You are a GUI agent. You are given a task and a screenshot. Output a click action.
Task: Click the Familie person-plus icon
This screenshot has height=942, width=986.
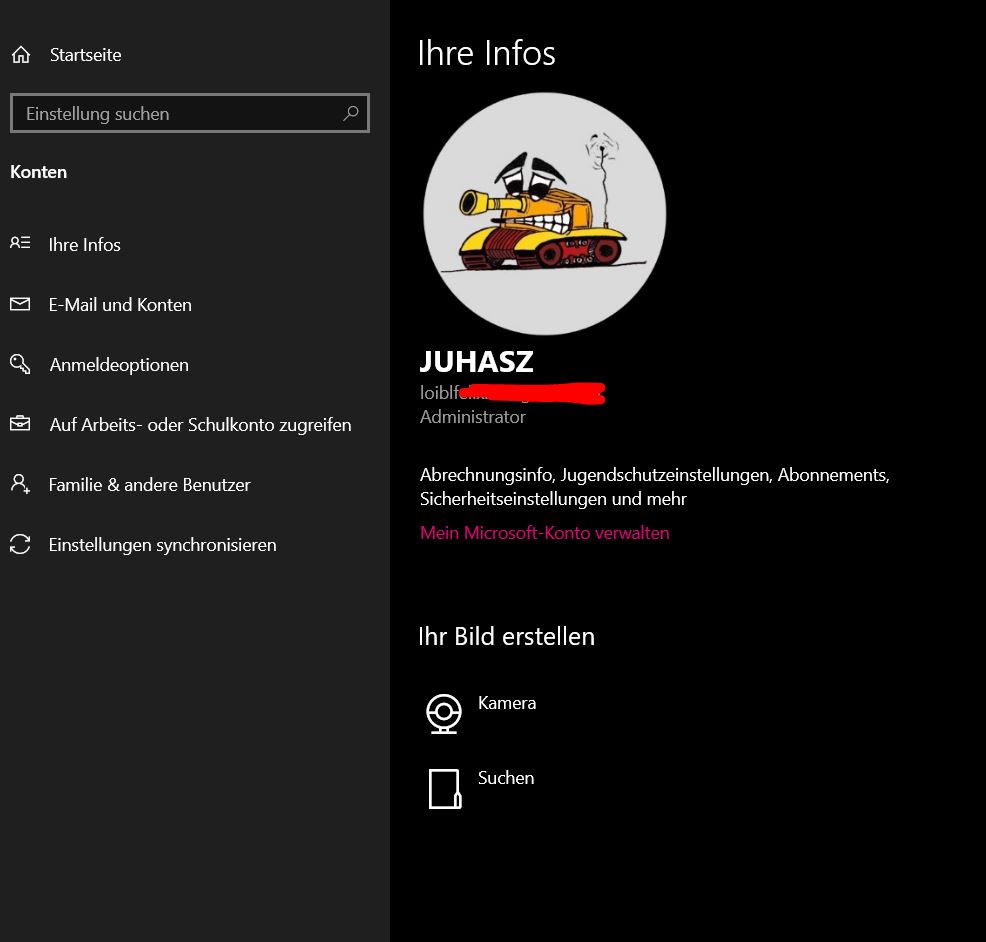click(20, 484)
